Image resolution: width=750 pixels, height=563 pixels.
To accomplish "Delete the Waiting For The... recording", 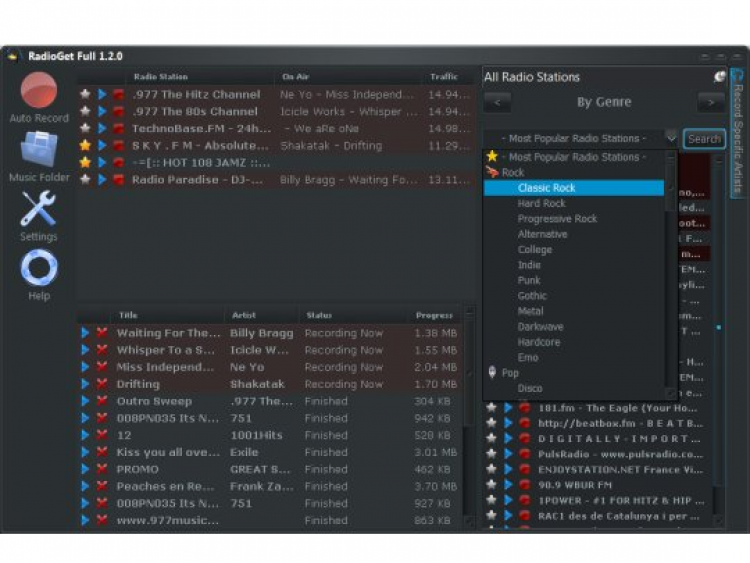I will pos(101,332).
